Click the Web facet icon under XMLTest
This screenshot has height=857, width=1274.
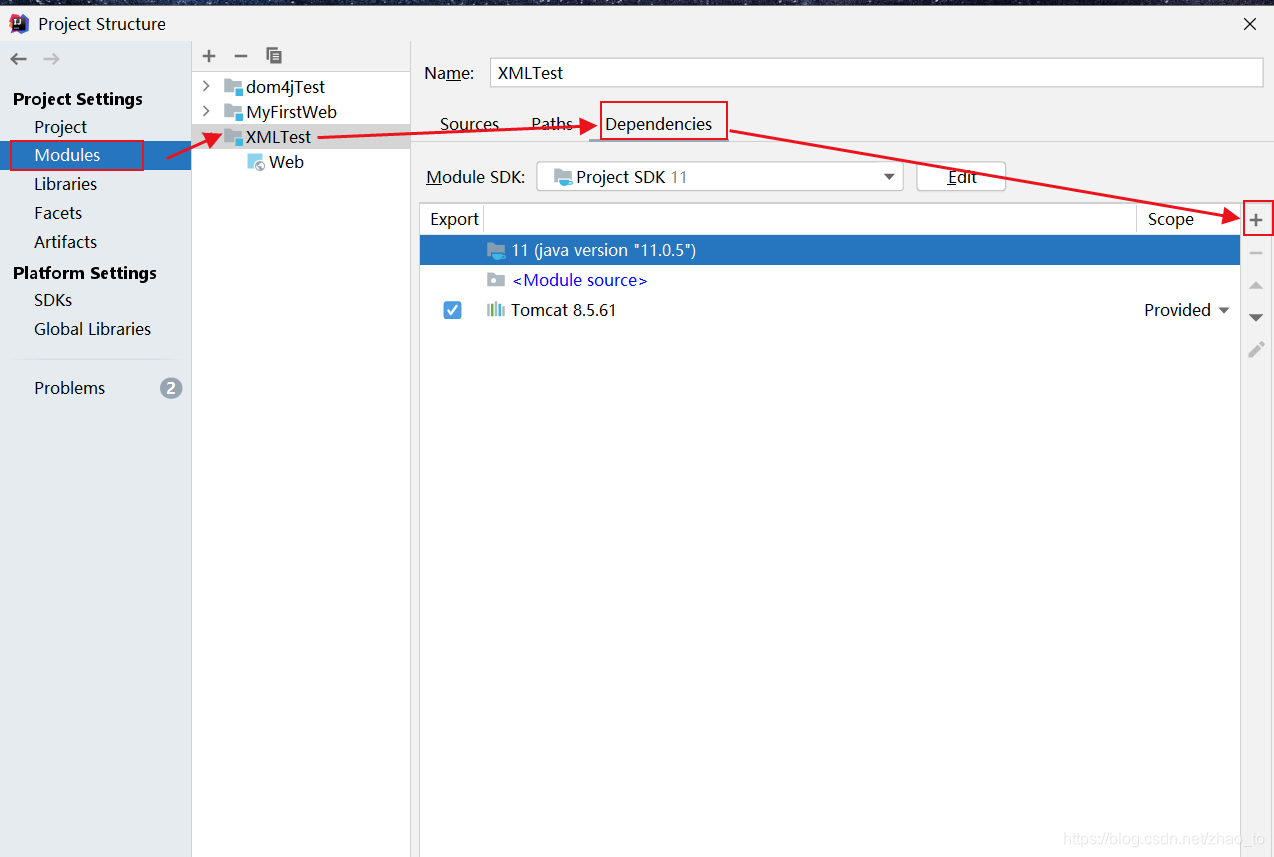pyautogui.click(x=256, y=162)
